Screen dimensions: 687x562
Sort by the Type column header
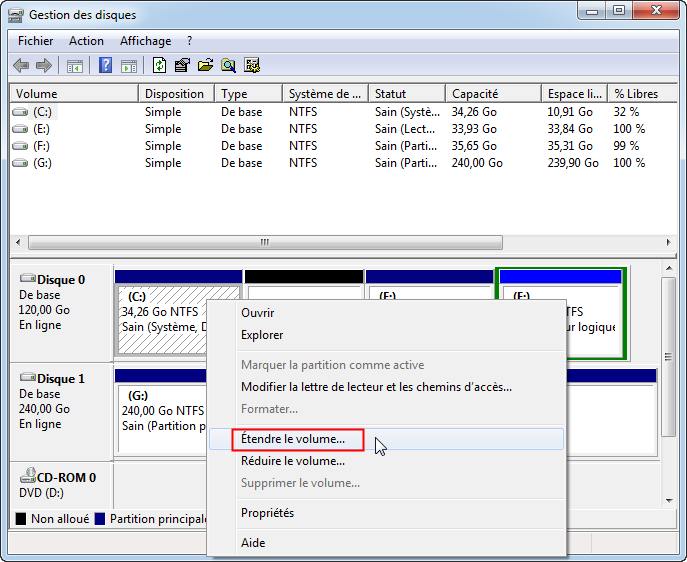coord(248,94)
